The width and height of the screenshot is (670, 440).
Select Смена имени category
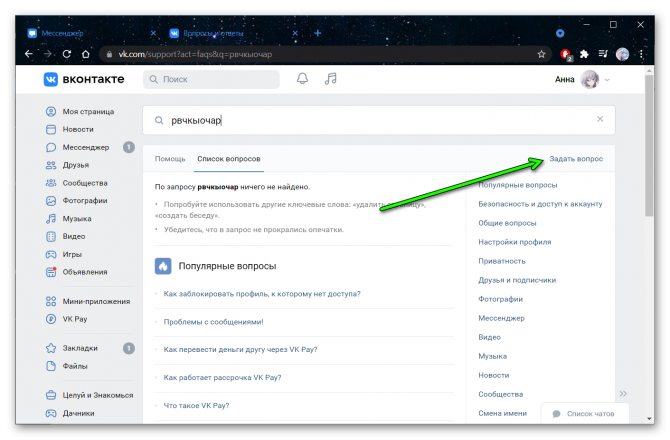pos(502,414)
